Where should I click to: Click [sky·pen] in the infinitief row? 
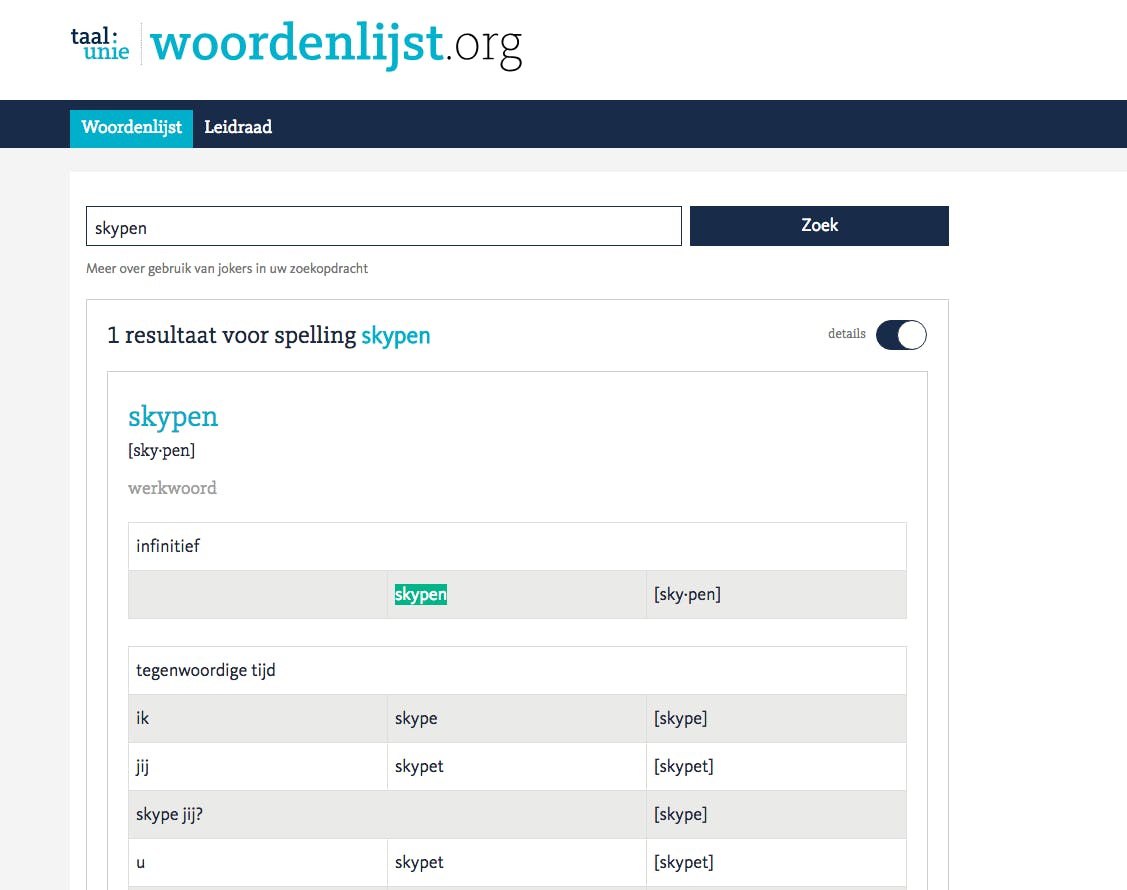tap(687, 595)
